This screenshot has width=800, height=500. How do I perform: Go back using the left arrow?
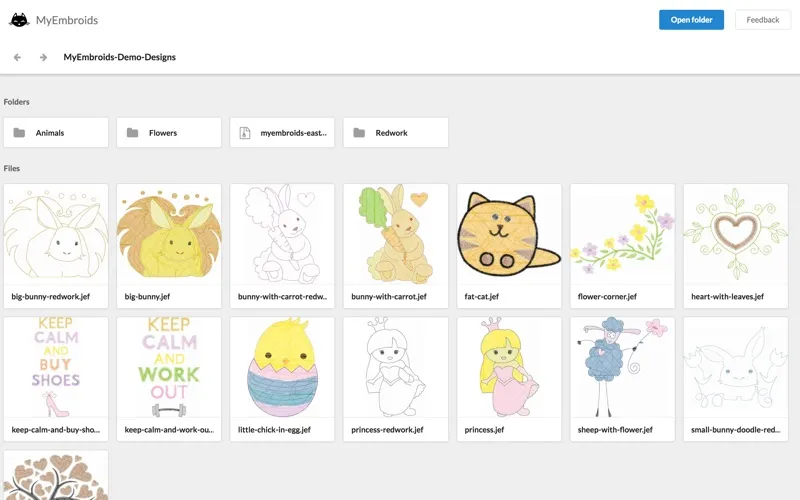tap(17, 57)
